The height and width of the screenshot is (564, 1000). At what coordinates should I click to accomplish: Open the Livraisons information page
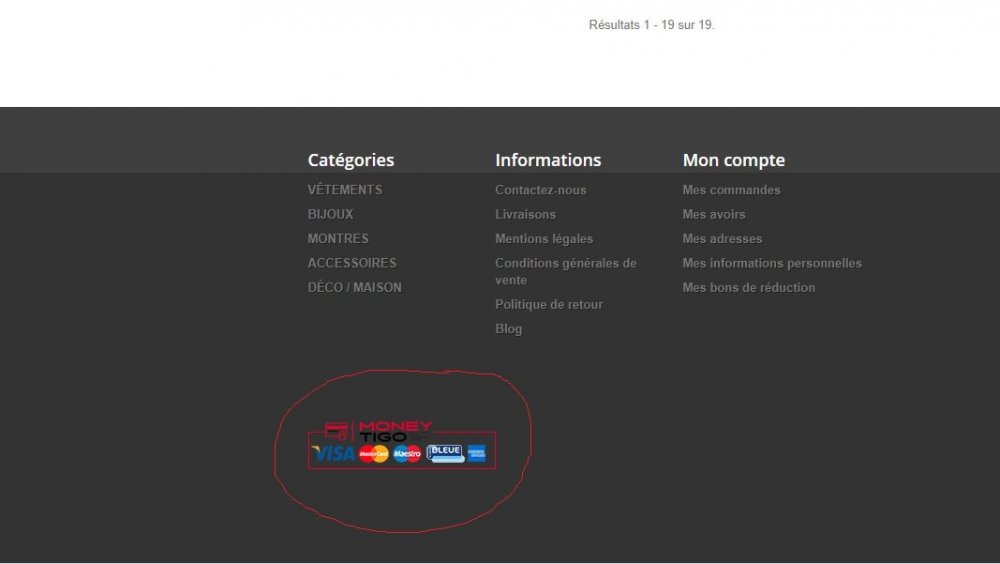(526, 214)
